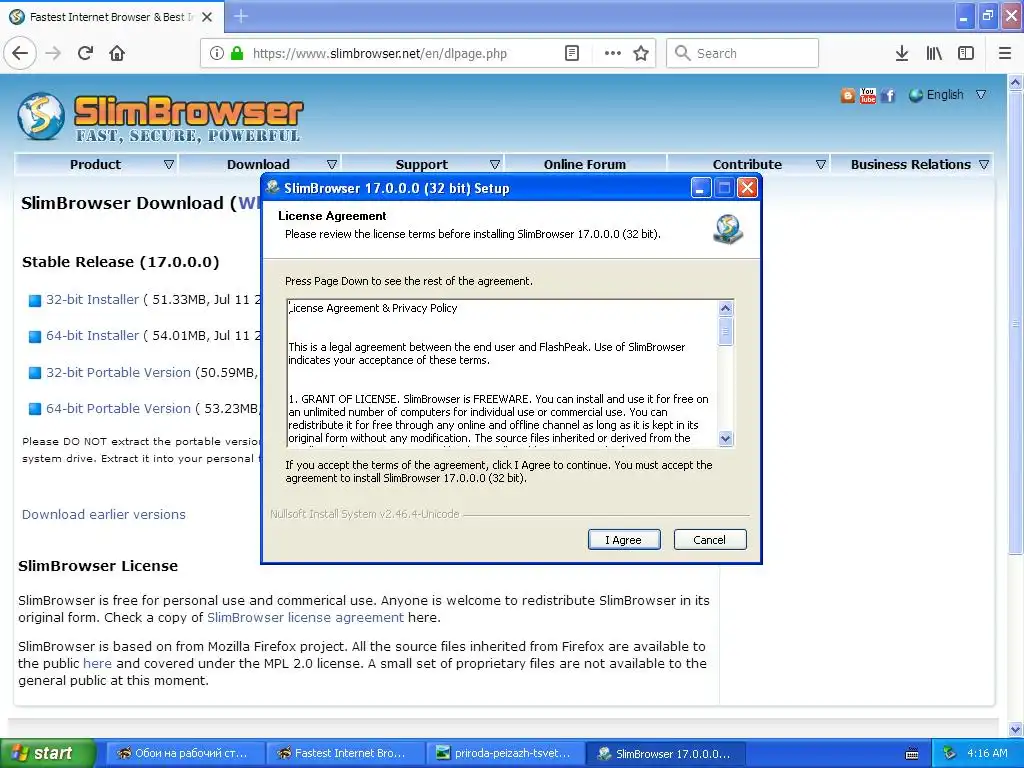Download the 64-bit Installer link
The image size is (1024, 768).
click(92, 336)
